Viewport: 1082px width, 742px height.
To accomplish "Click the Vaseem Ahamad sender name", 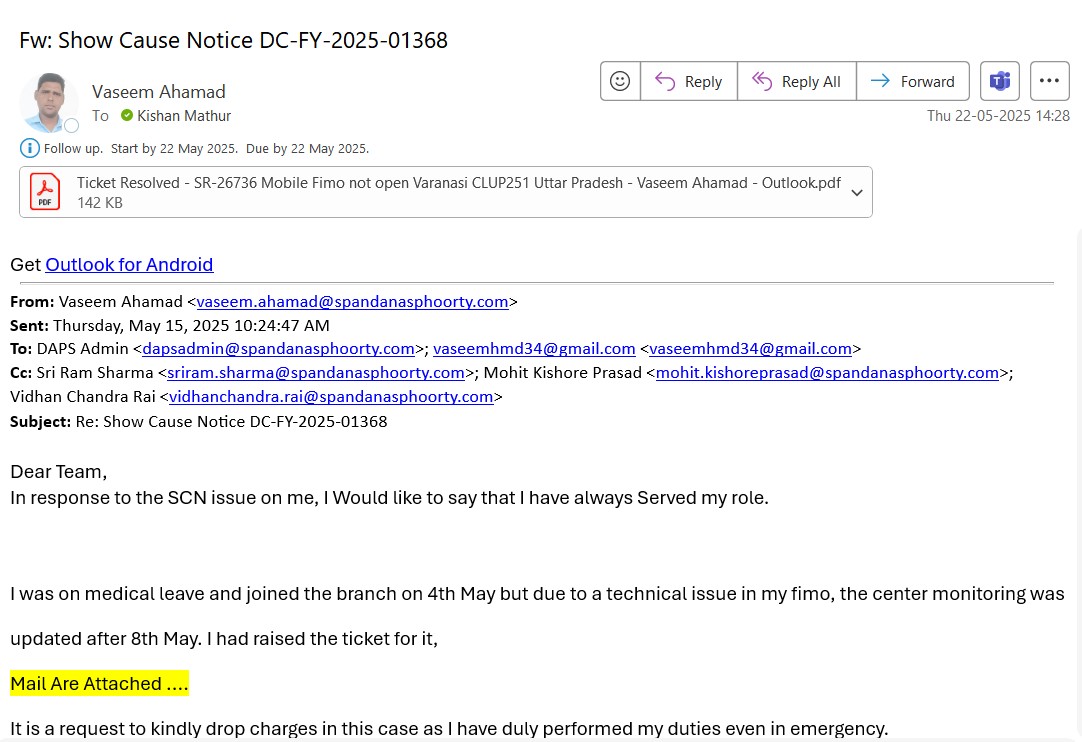I will [x=159, y=91].
